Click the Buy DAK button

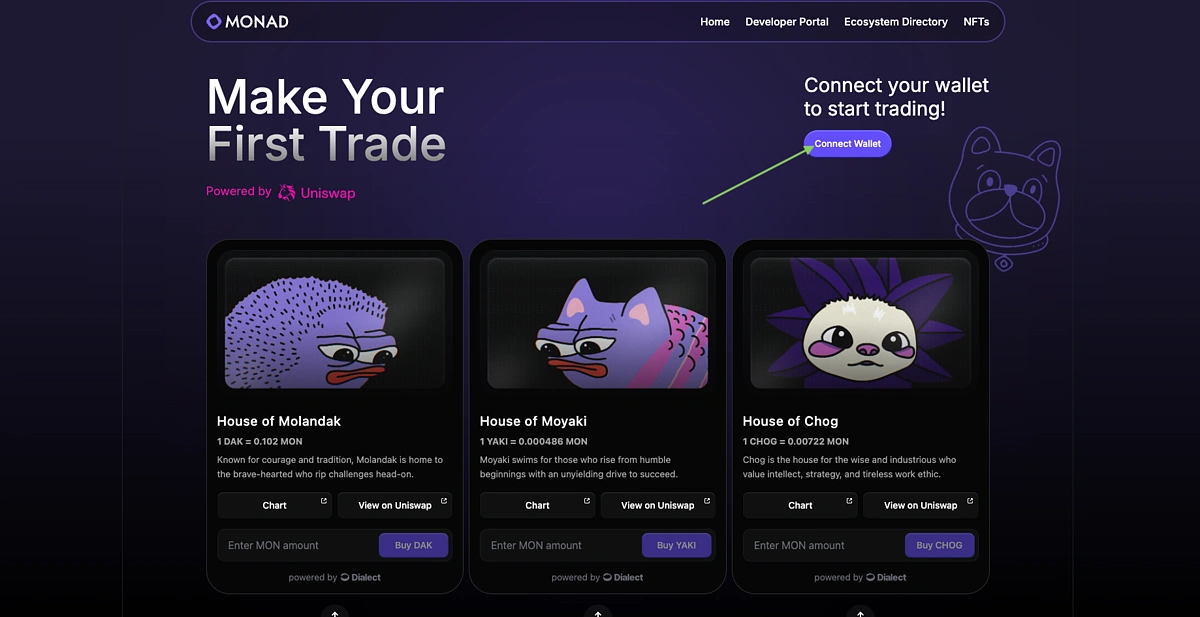[414, 545]
